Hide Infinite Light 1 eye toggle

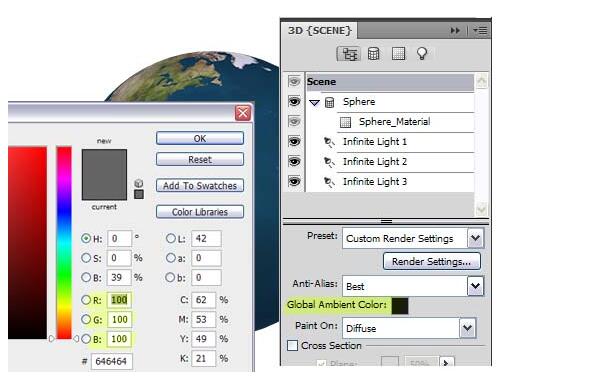294,142
